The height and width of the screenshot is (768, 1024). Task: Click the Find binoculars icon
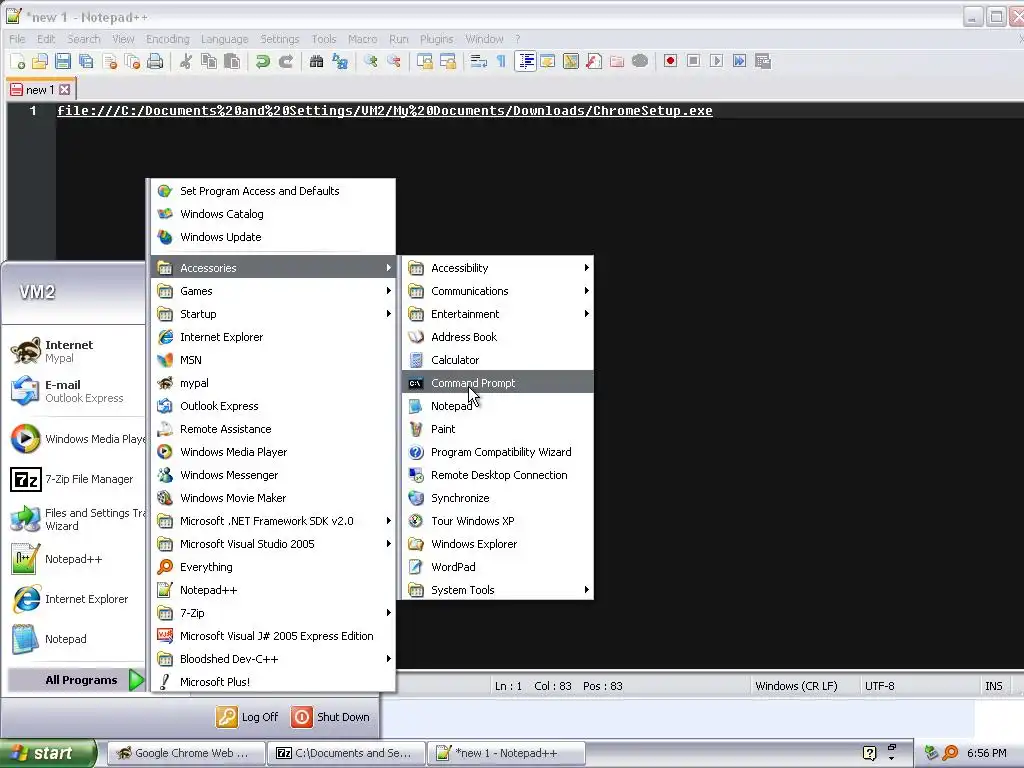(317, 61)
